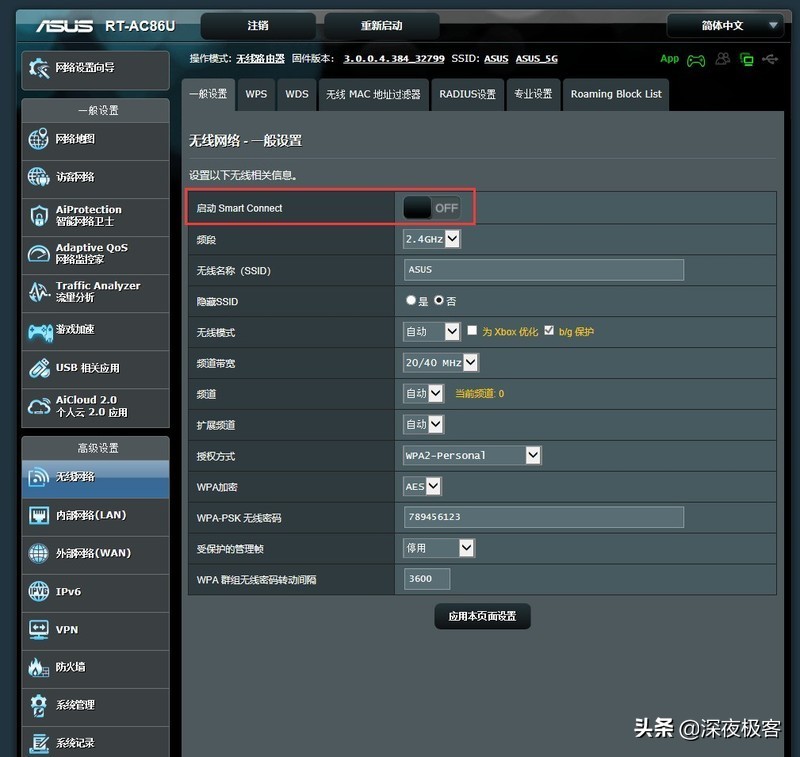Click the WPA-PSK 无线密码 input field
The height and width of the screenshot is (757, 800).
point(544,517)
